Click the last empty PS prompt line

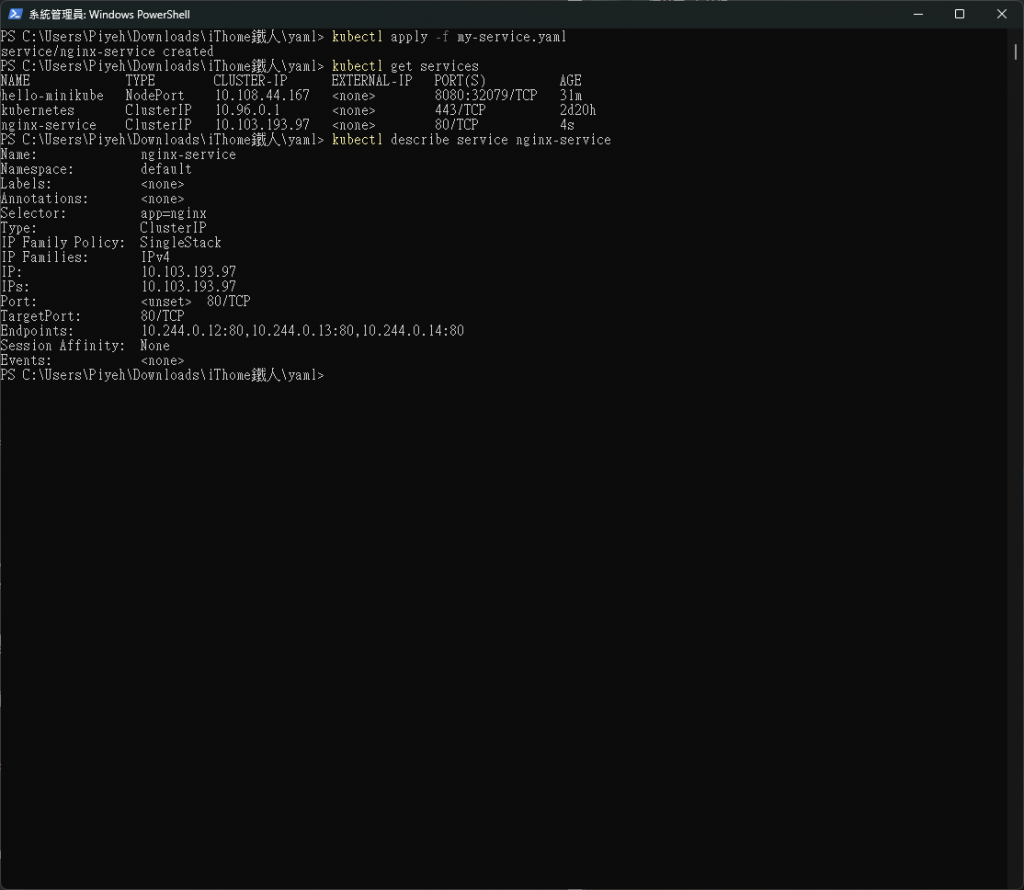[162, 375]
